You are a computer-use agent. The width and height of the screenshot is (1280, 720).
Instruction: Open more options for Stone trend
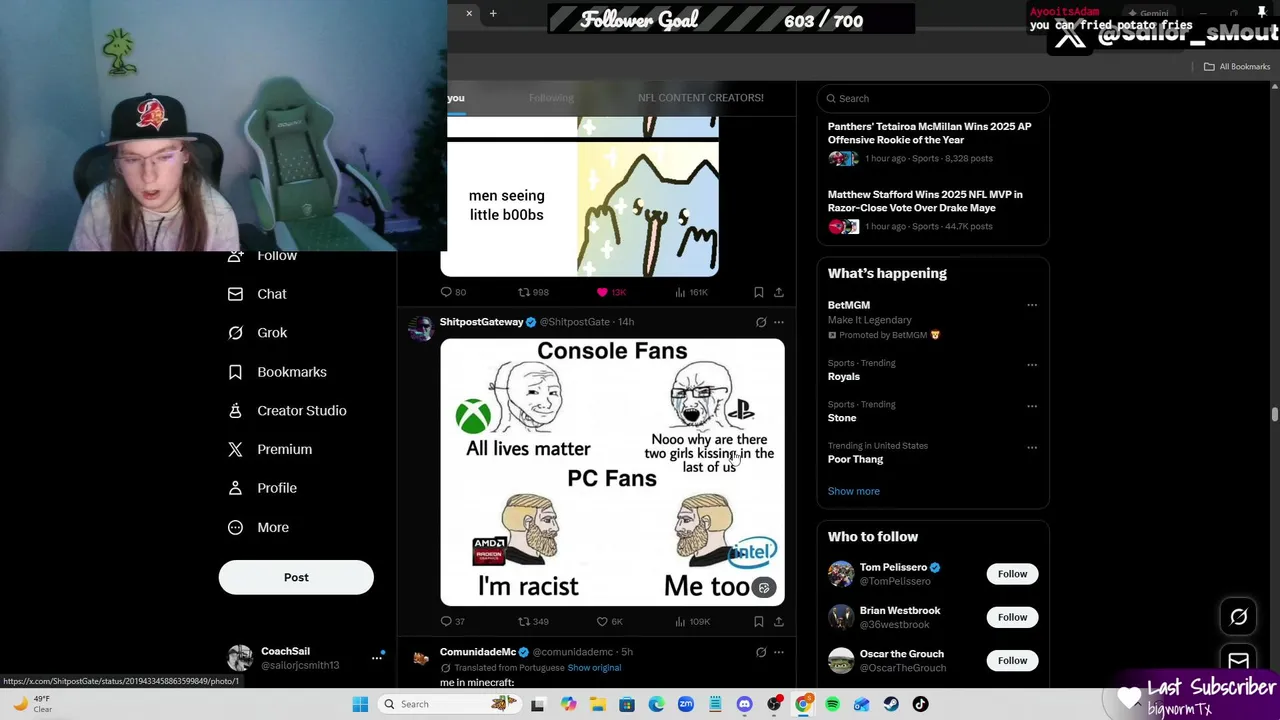(1032, 406)
